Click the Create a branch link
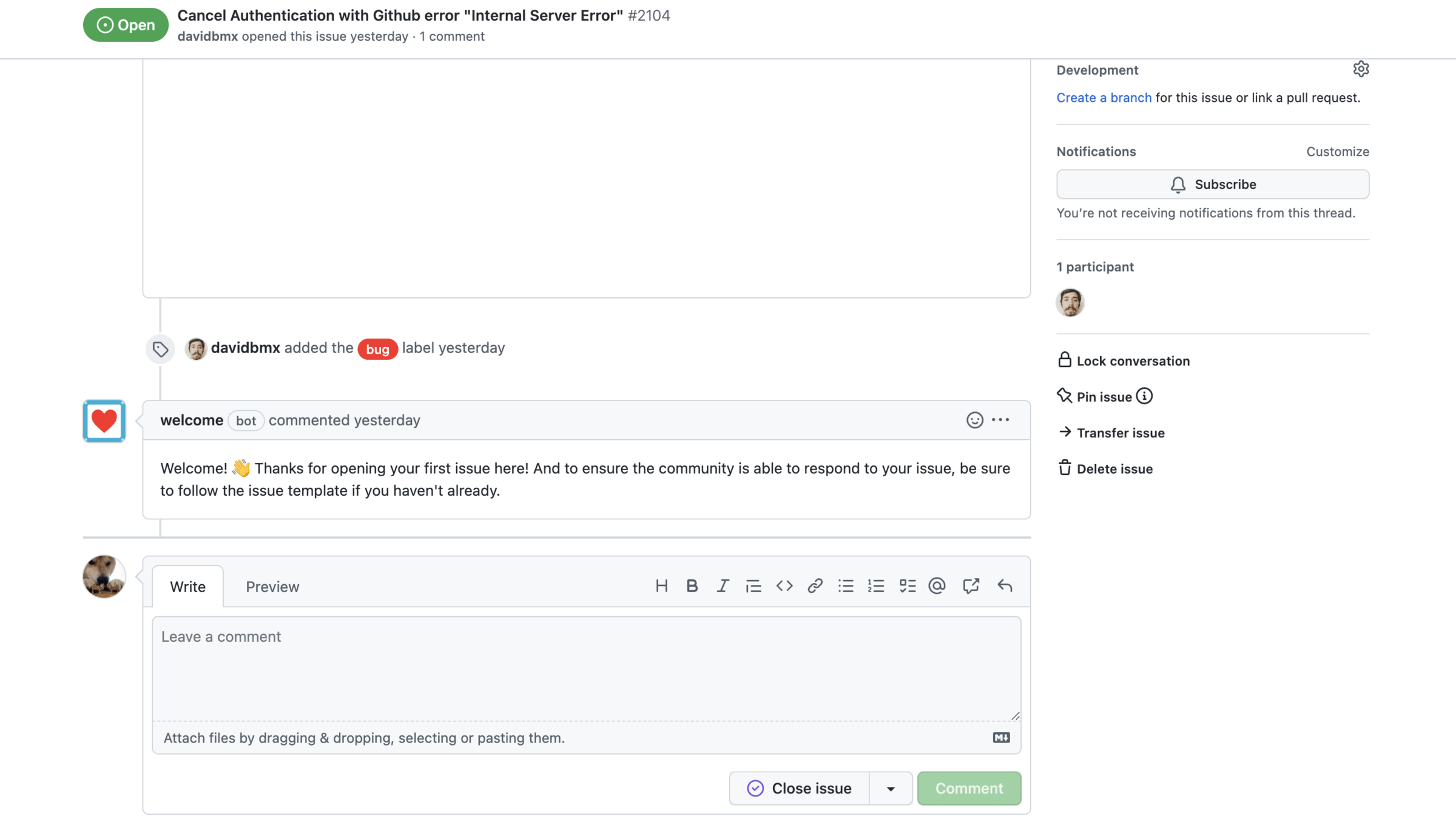 [1104, 98]
